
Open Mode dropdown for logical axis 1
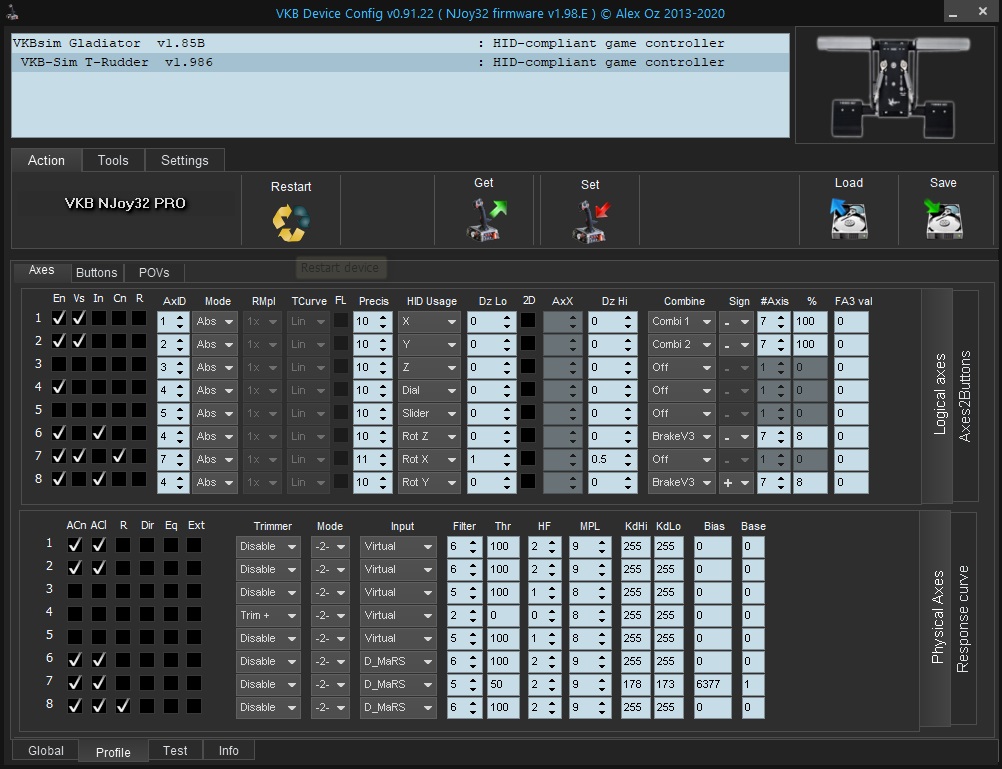click(x=214, y=322)
